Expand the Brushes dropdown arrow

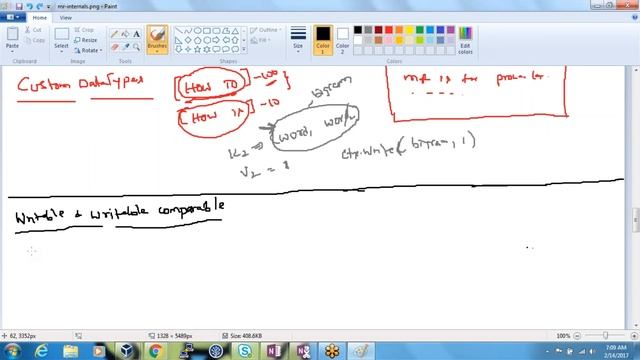157,51
